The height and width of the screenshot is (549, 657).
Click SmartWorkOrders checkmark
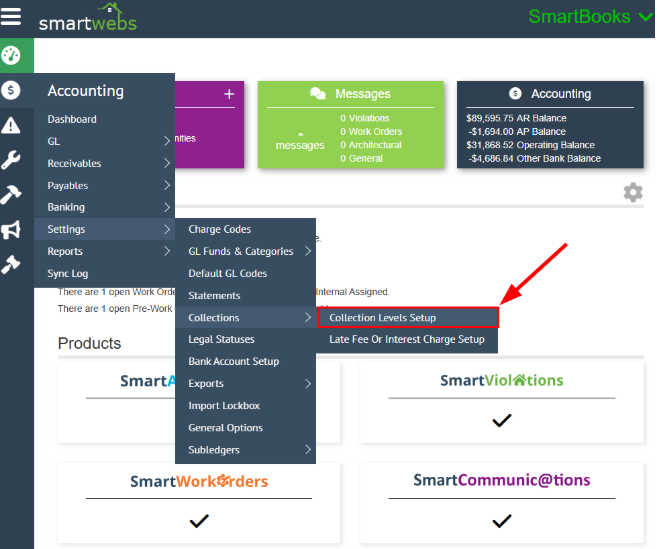tap(199, 521)
